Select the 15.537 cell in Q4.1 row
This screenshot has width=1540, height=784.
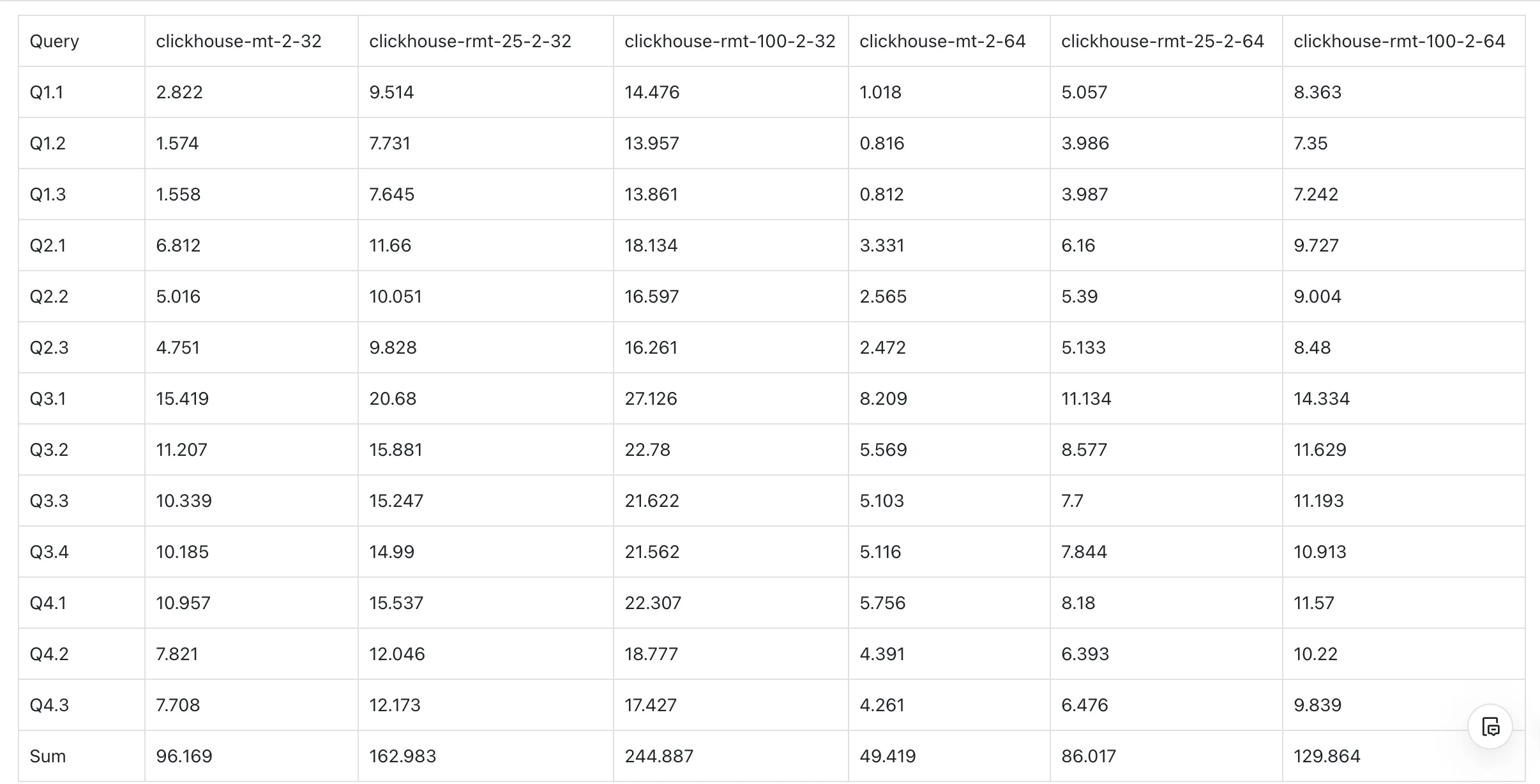[396, 603]
